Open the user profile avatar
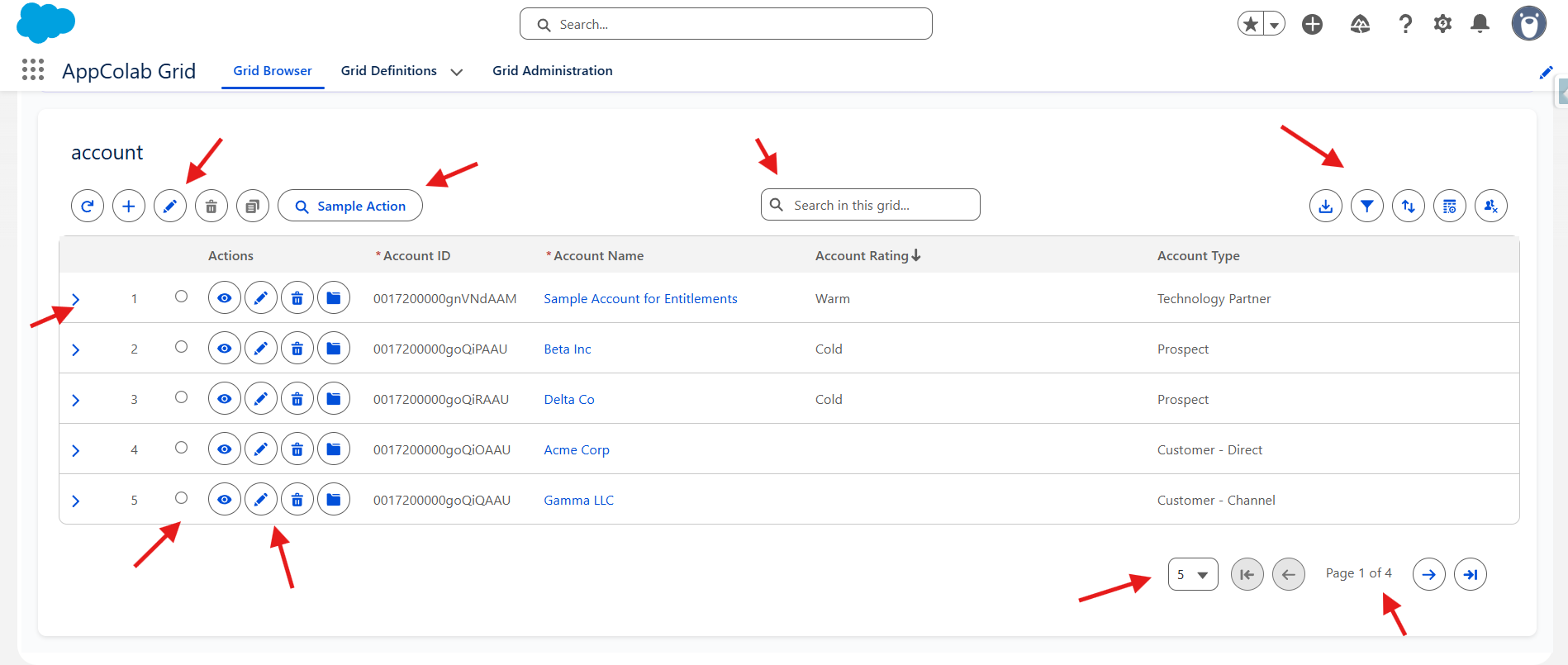 pos(1529,23)
